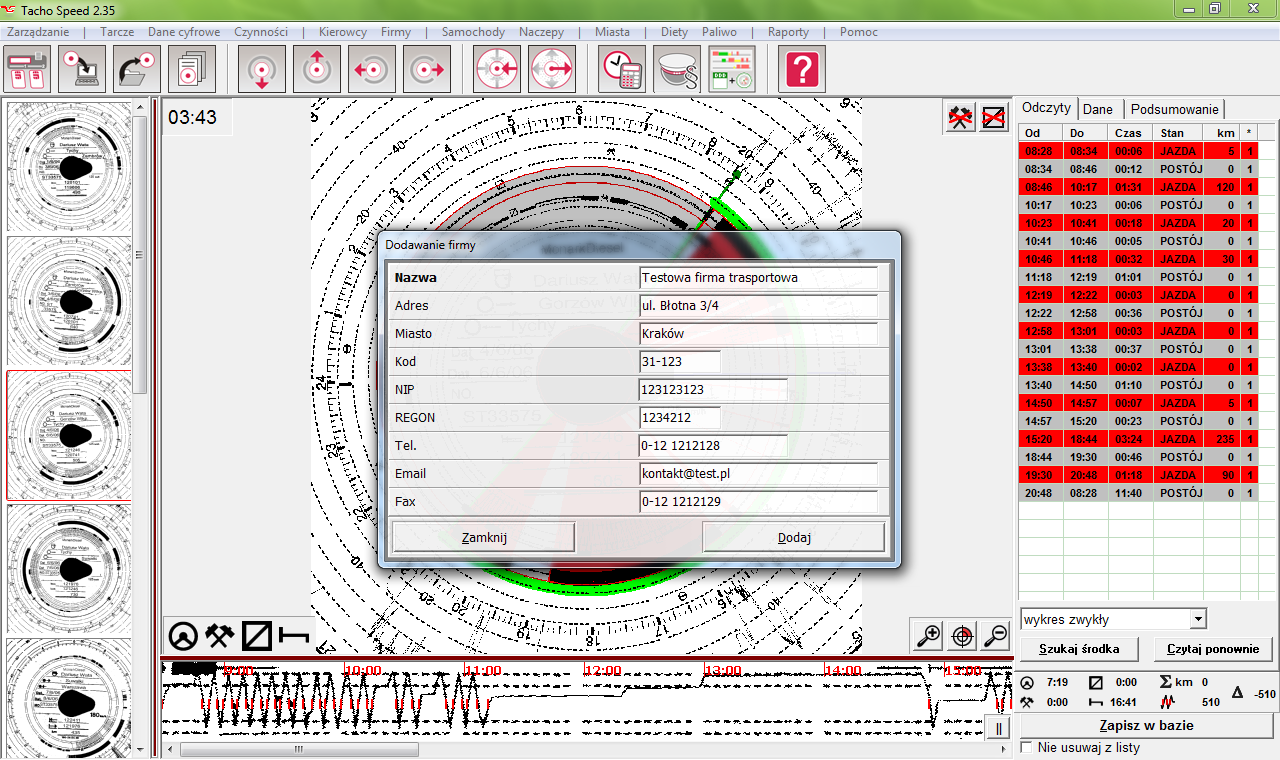
Task: Toggle the crossed-out envelope button above chart
Action: [993, 118]
